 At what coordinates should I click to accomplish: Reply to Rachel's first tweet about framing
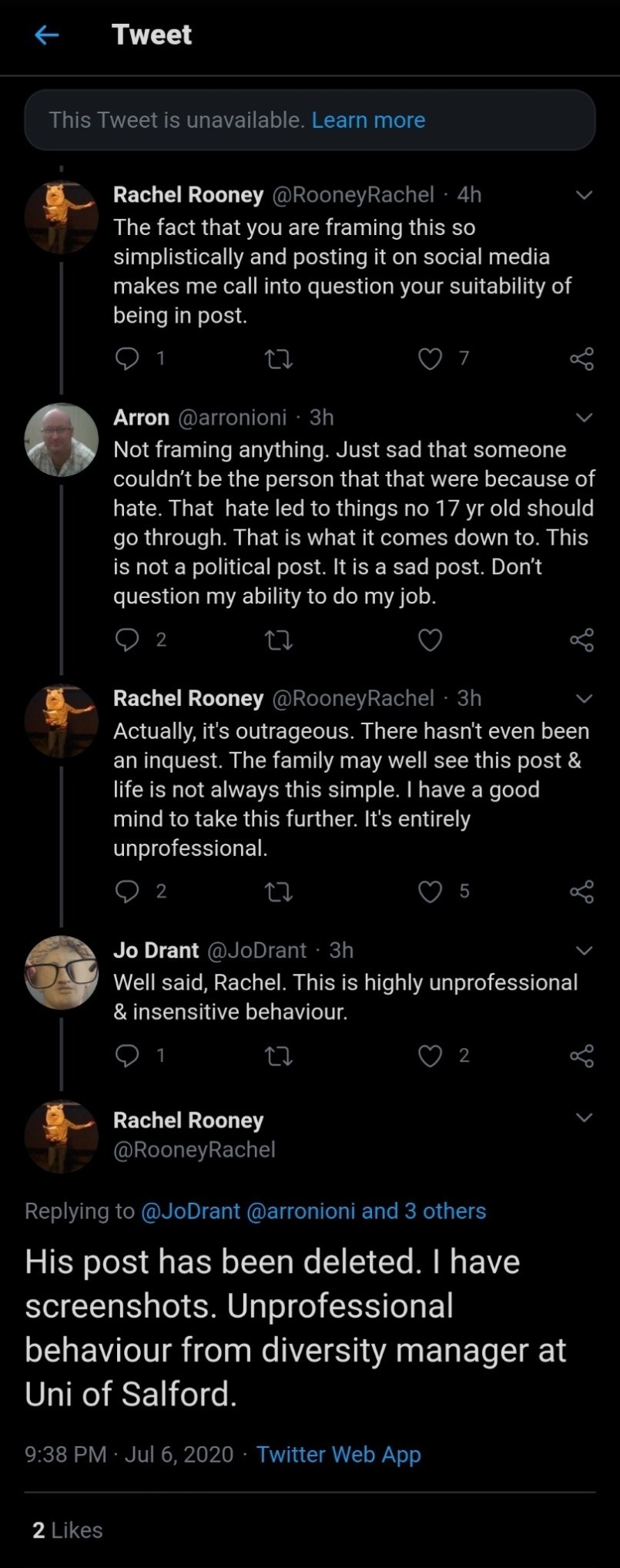point(126,358)
